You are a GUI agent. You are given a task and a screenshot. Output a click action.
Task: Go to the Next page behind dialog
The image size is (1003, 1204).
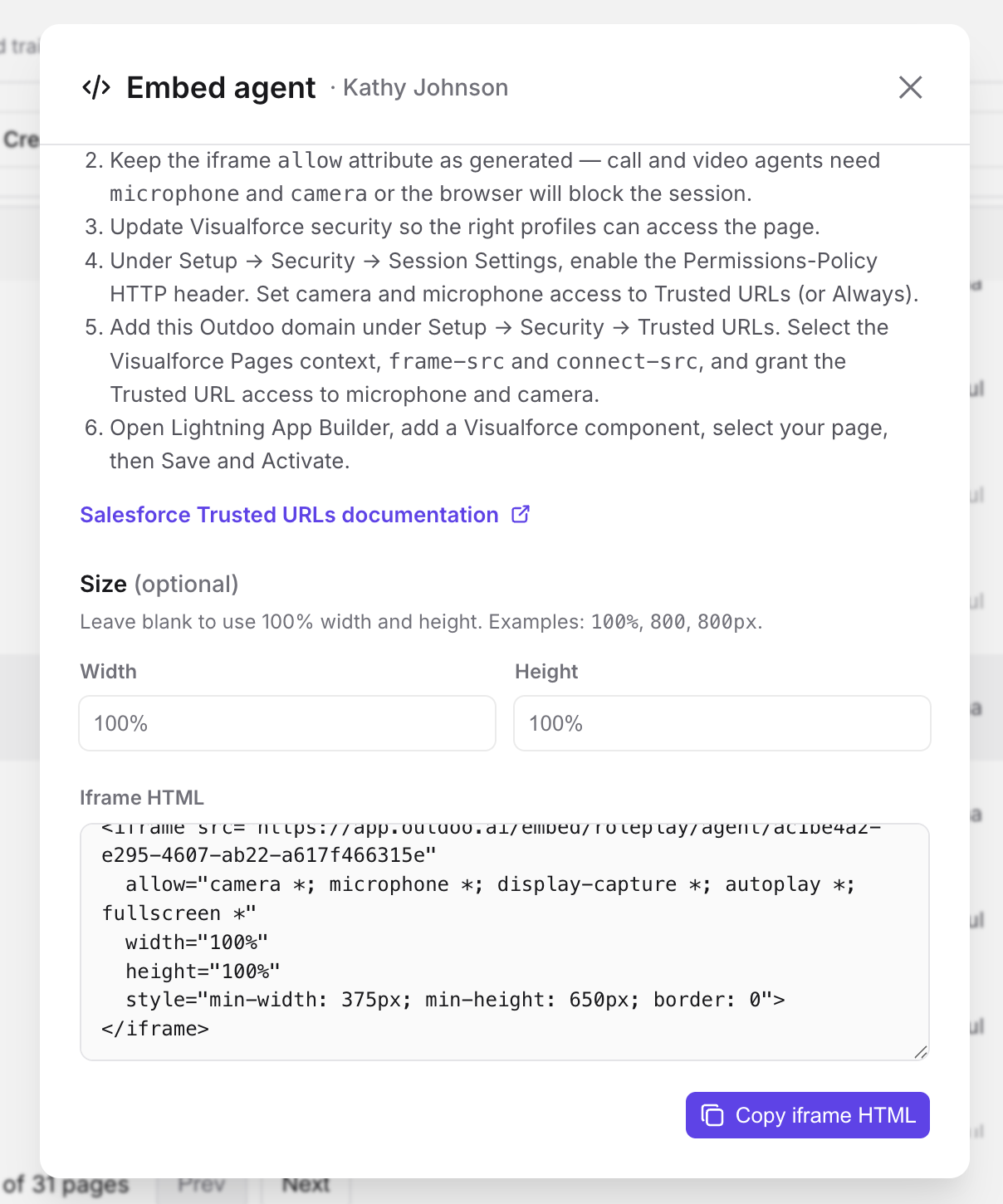click(x=306, y=1185)
